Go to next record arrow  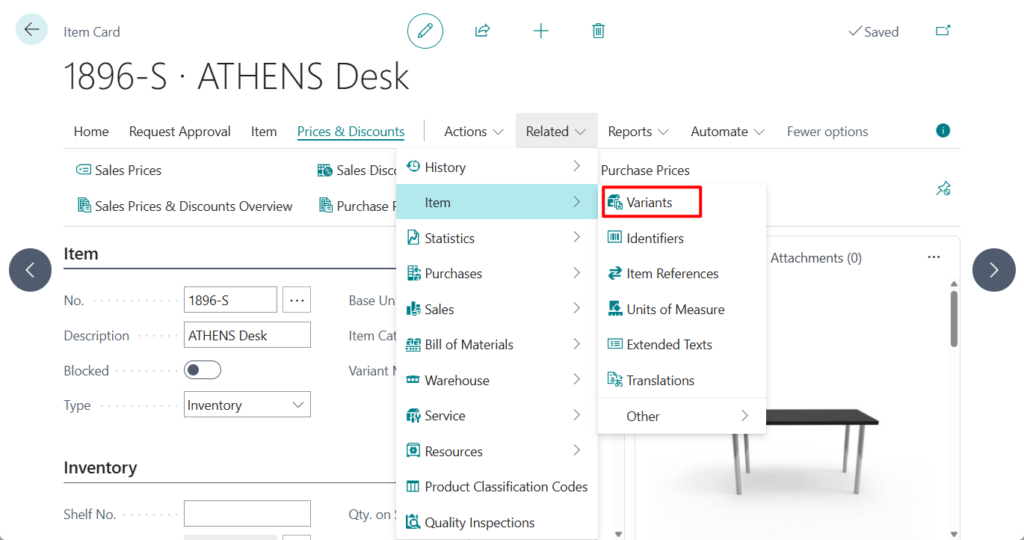(993, 270)
